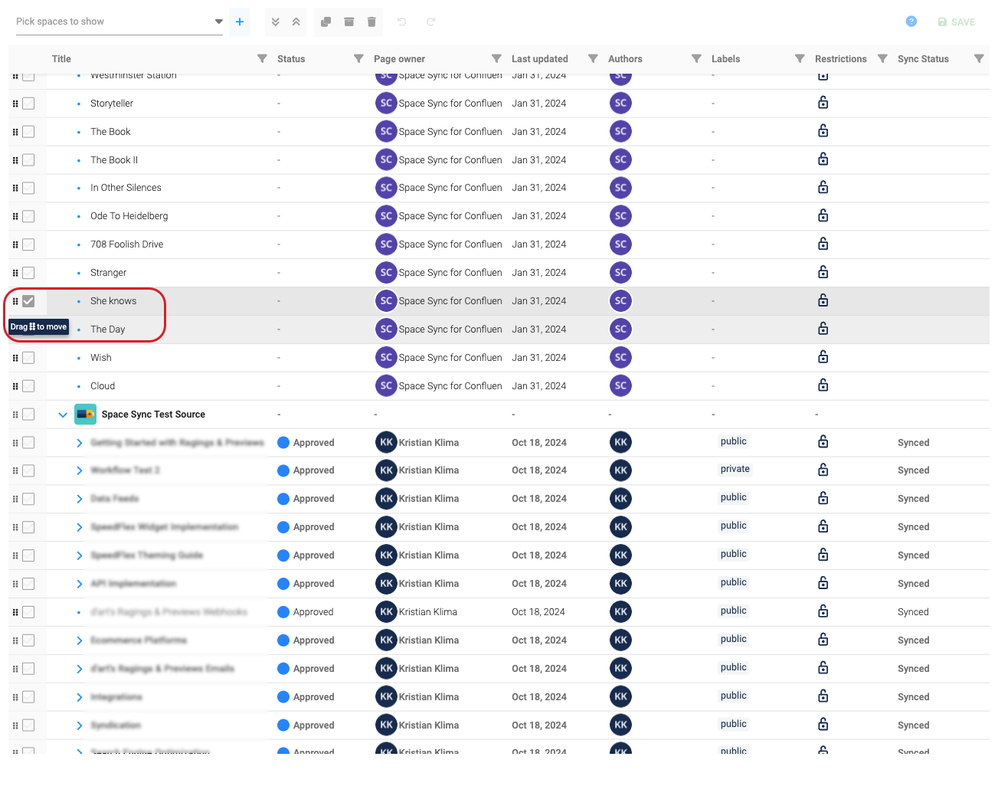Open the Pick spaces to show dropdown
Image resolution: width=998 pixels, height=803 pixels.
[120, 22]
